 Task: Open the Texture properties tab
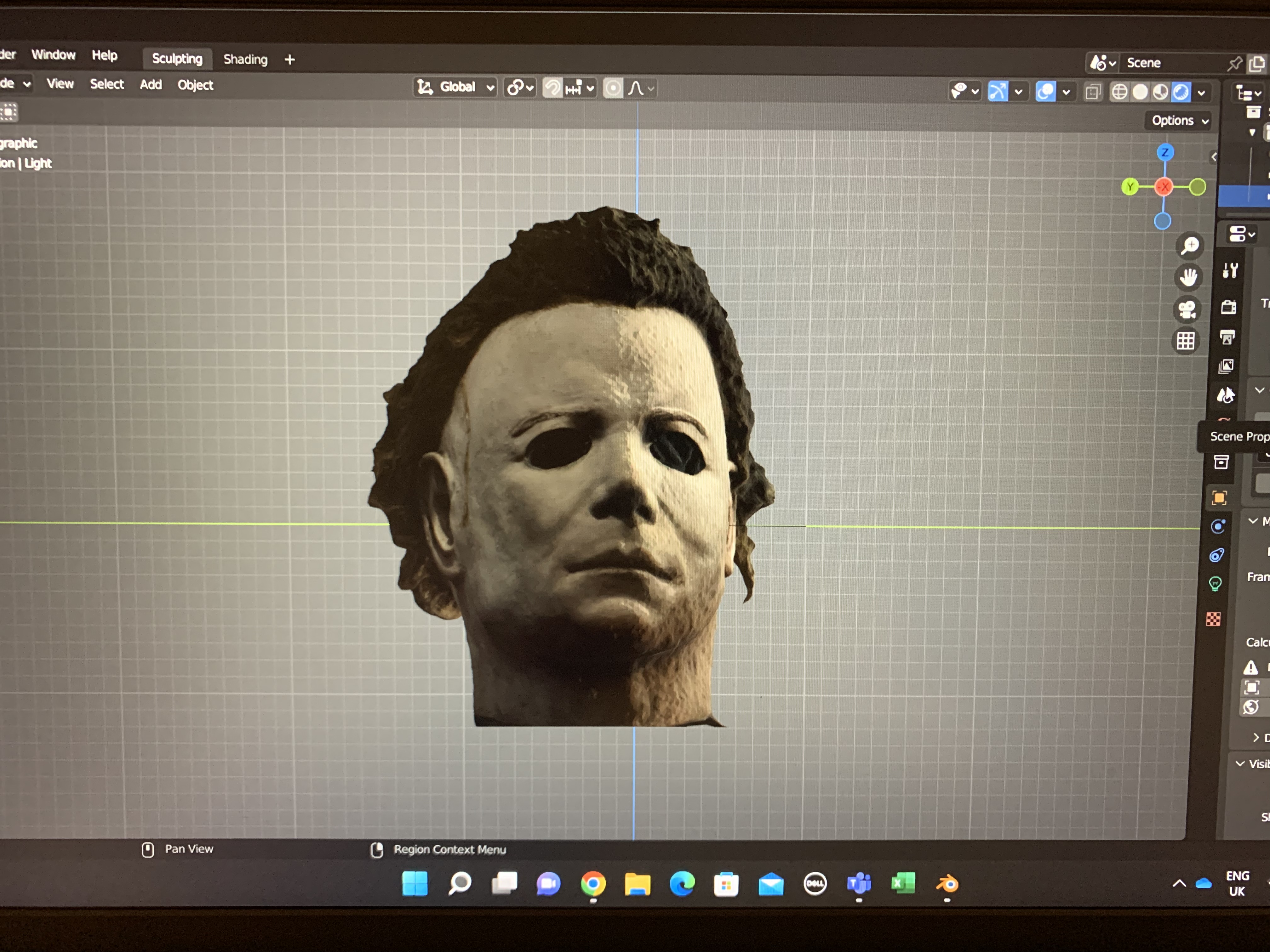pyautogui.click(x=1213, y=619)
